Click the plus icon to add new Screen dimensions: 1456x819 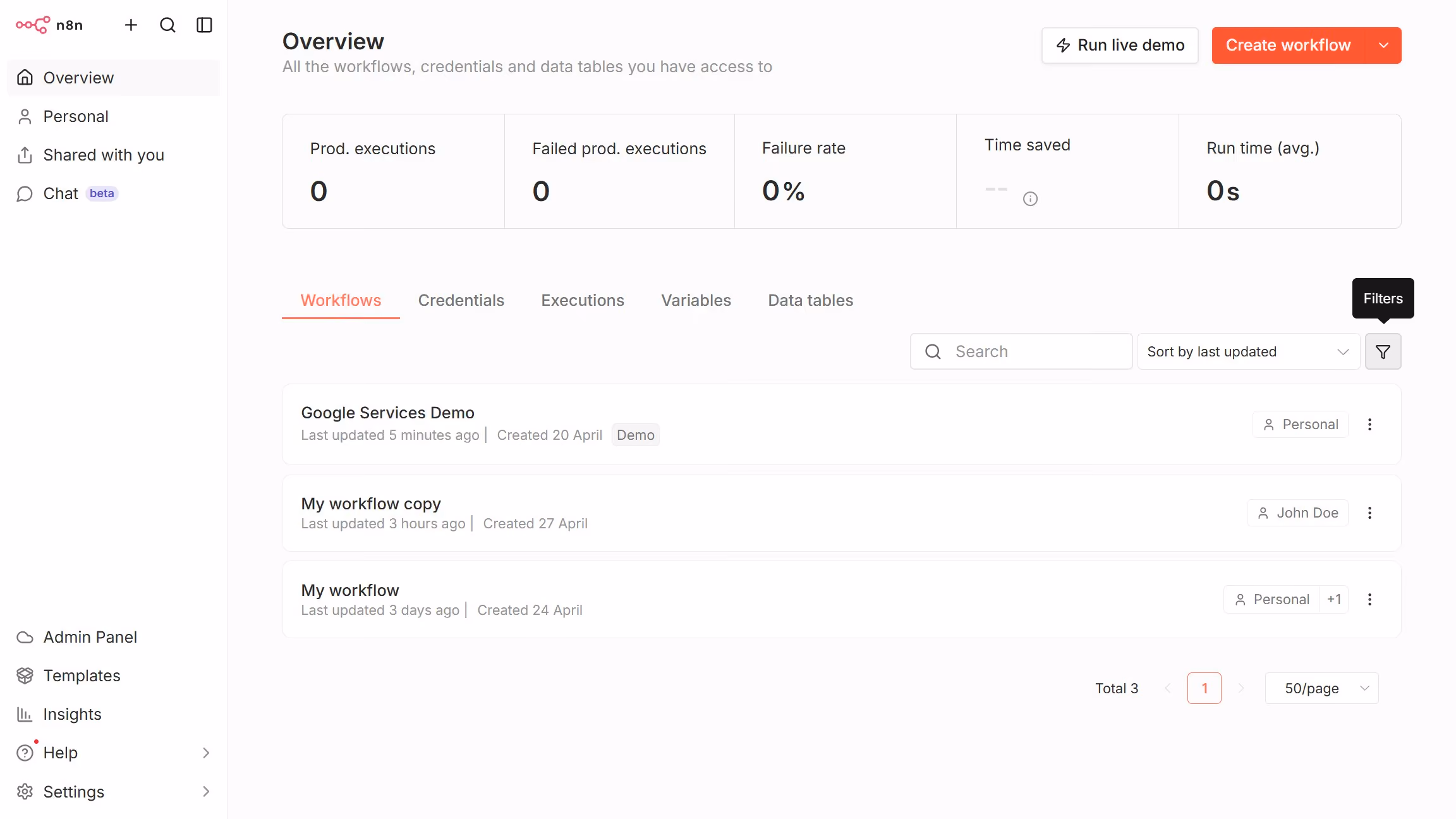(x=131, y=25)
